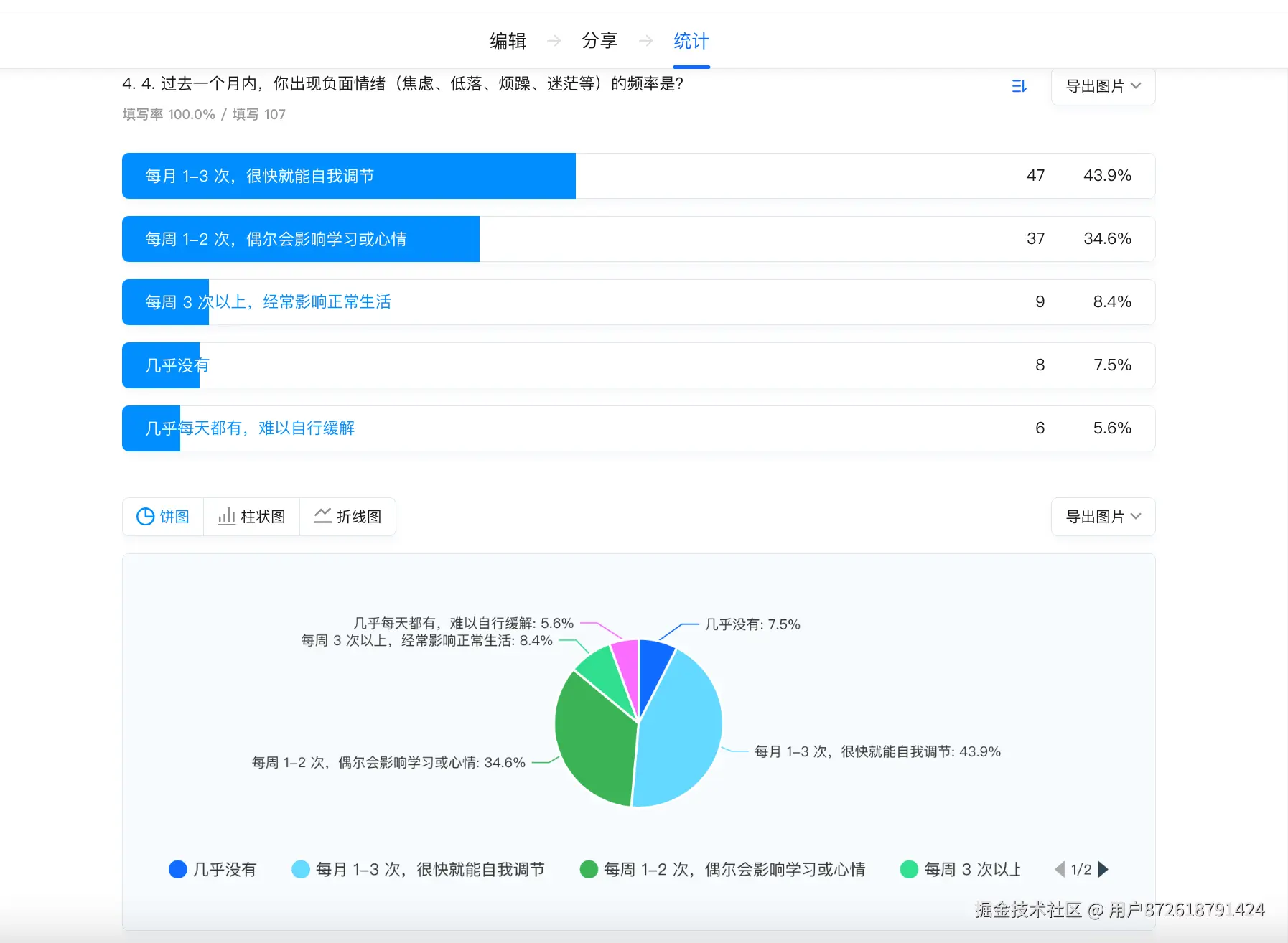Choose the 饼图 chart type

click(163, 517)
